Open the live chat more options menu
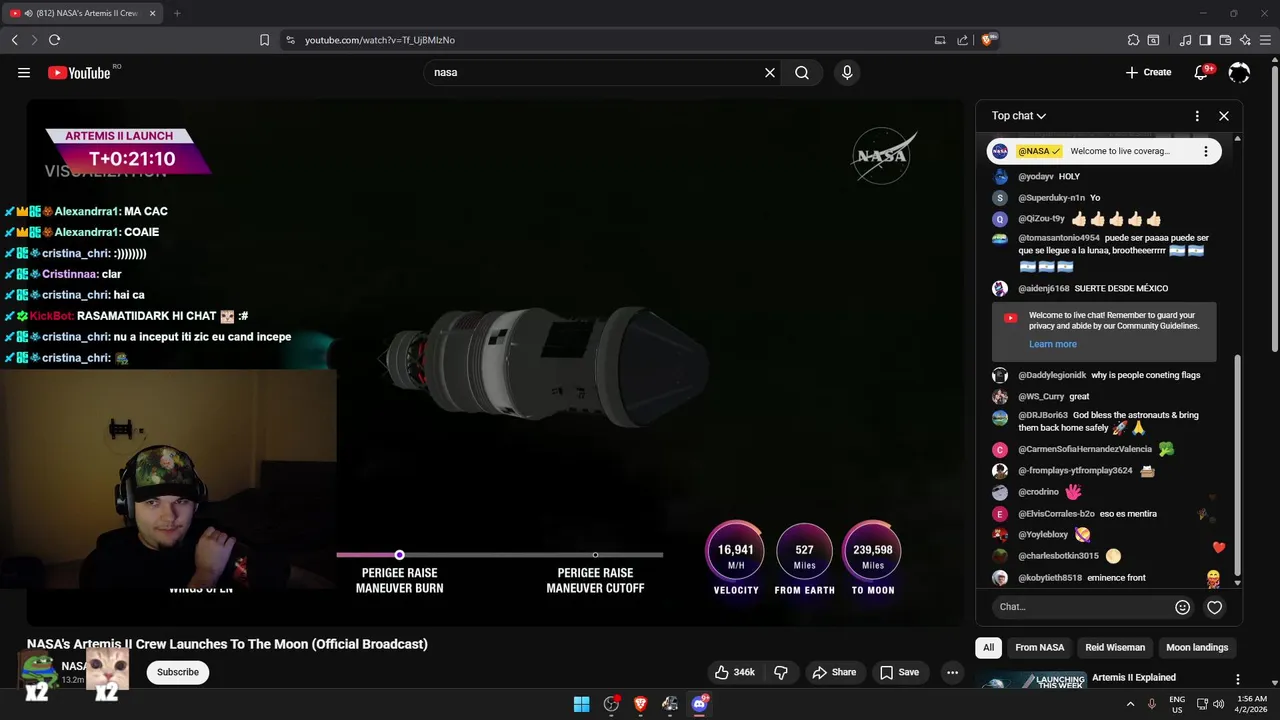The image size is (1280, 720). 1197,116
